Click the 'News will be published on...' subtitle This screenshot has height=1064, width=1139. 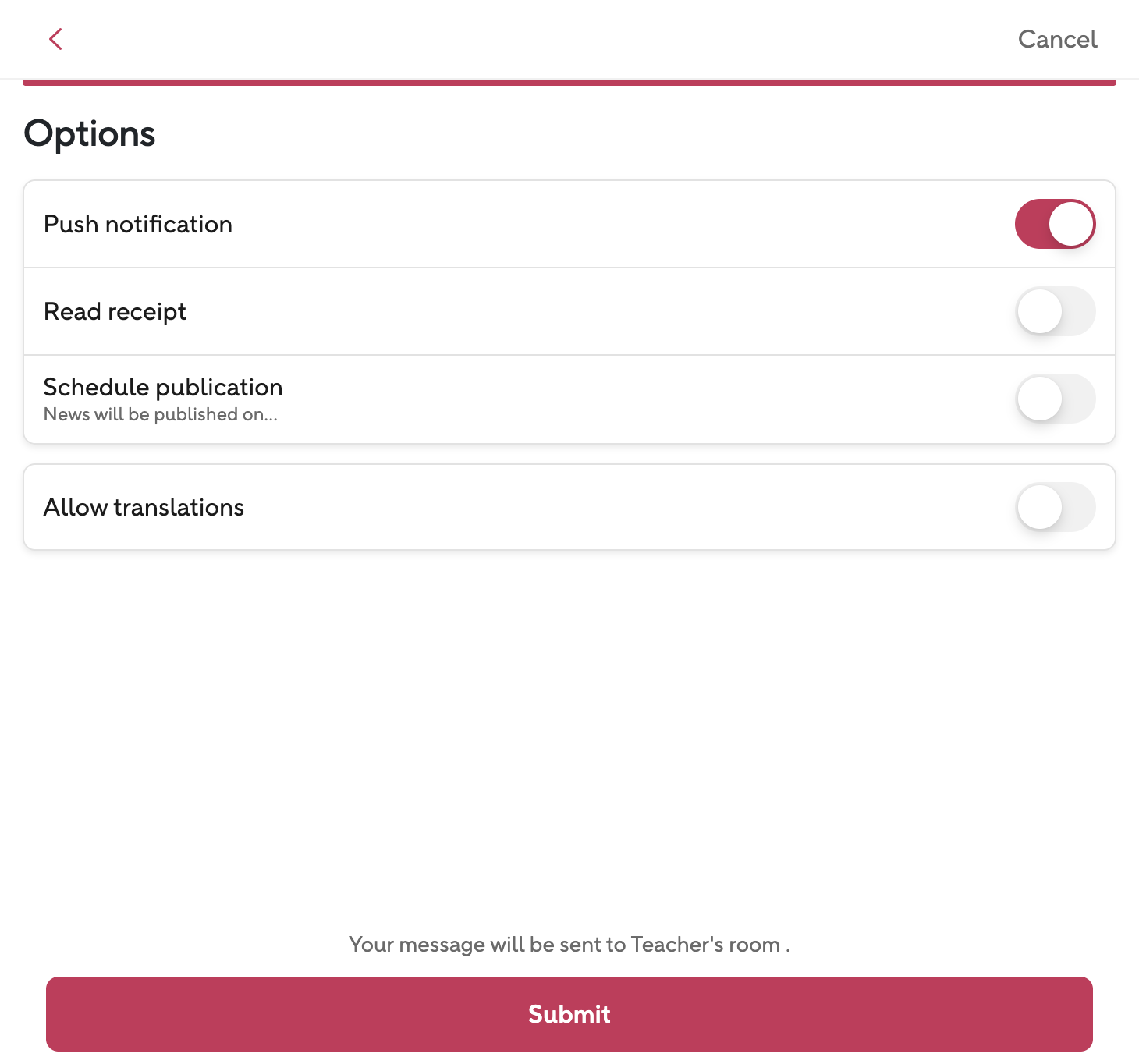pos(161,415)
